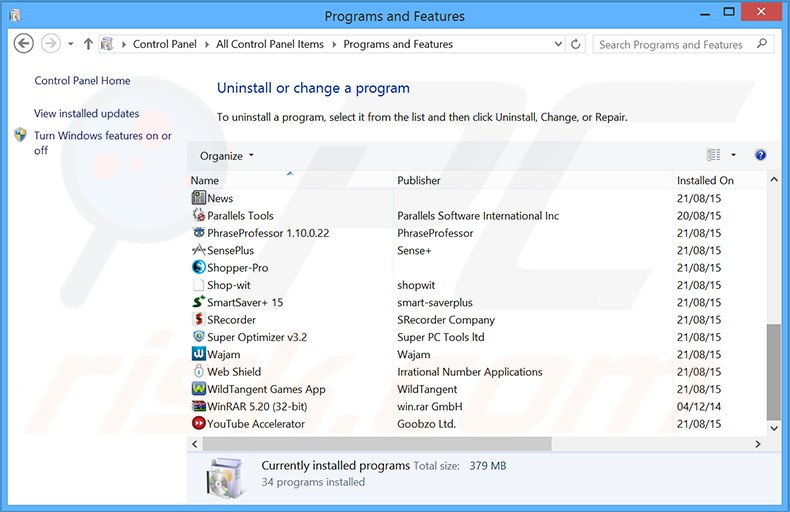Select the PhraseProfessor 1.10.0.22 entry
This screenshot has width=790, height=512.
coord(268,233)
